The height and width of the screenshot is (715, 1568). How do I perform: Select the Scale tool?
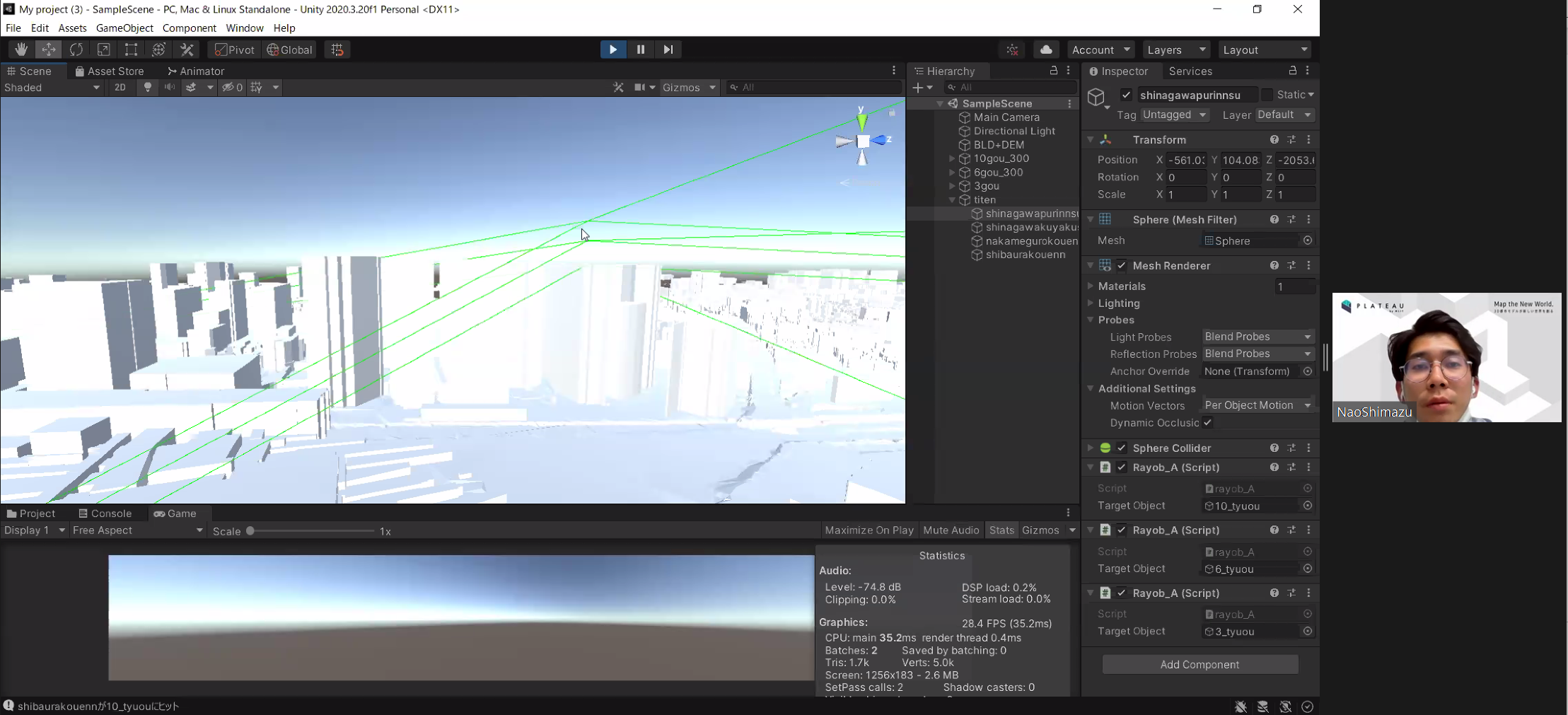coord(104,50)
